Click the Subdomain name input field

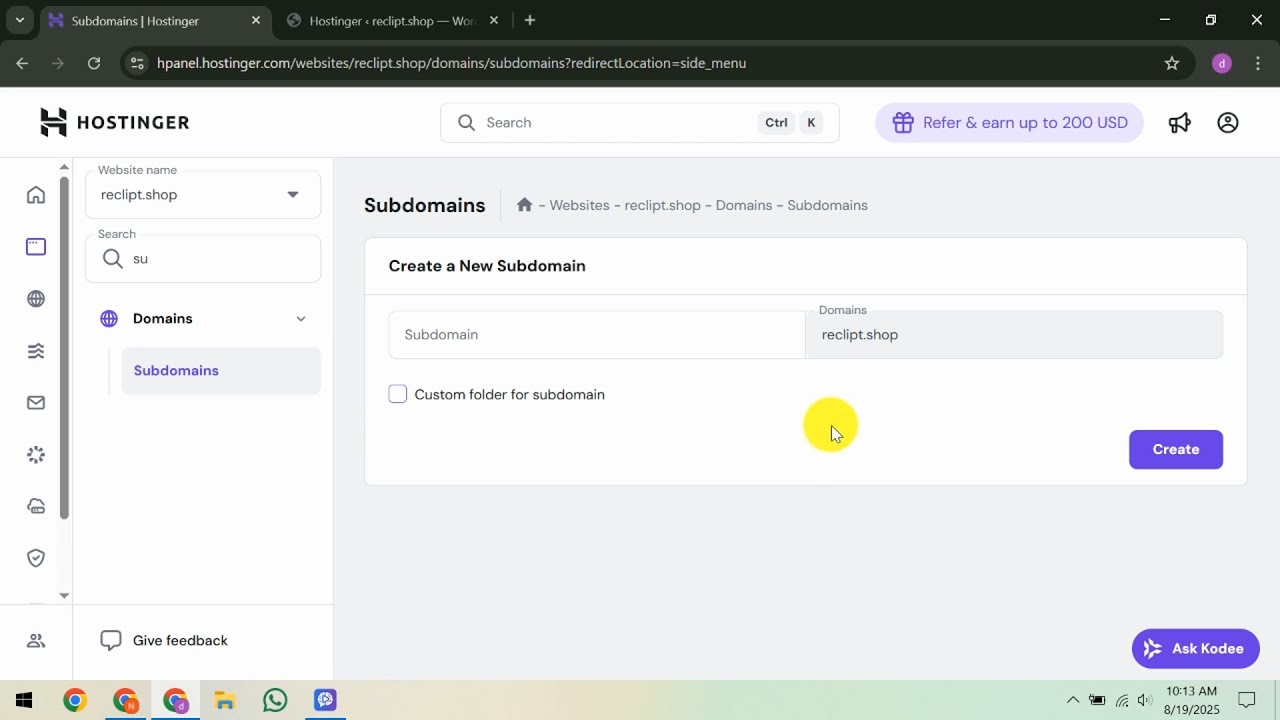pyautogui.click(x=597, y=334)
